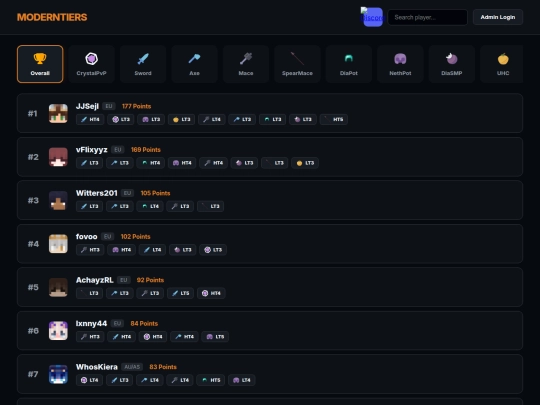Open the WhosKiera player name

point(97,367)
